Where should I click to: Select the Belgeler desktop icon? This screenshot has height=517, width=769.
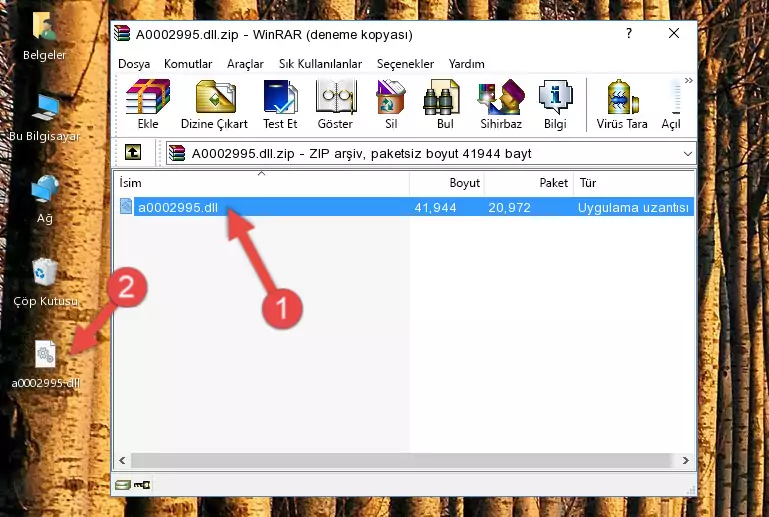pyautogui.click(x=44, y=36)
